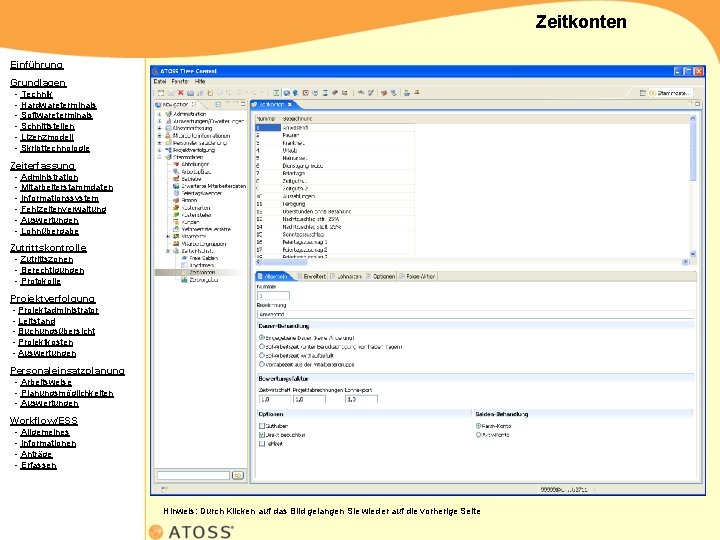Click the Abteilungen item icon
This screenshot has width=720, height=540.
pyautogui.click(x=176, y=164)
